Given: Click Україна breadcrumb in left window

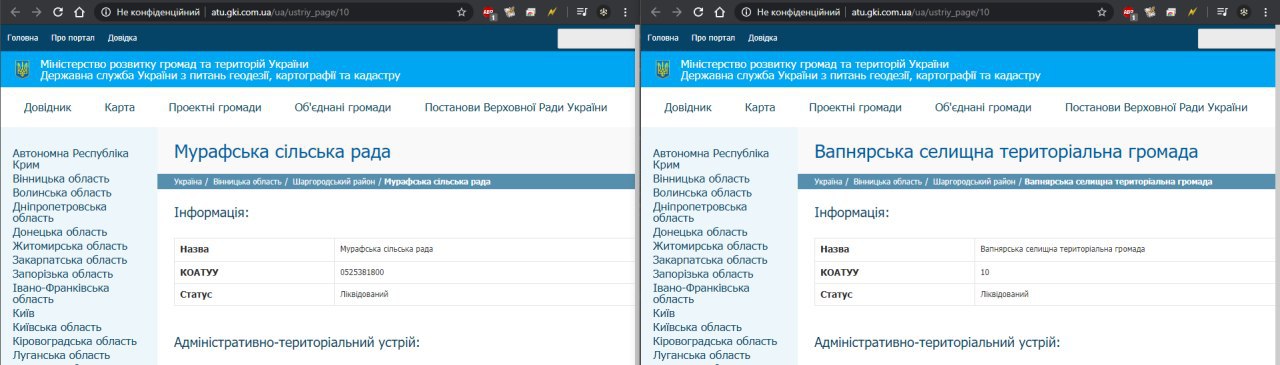Looking at the screenshot, I should click(x=188, y=182).
